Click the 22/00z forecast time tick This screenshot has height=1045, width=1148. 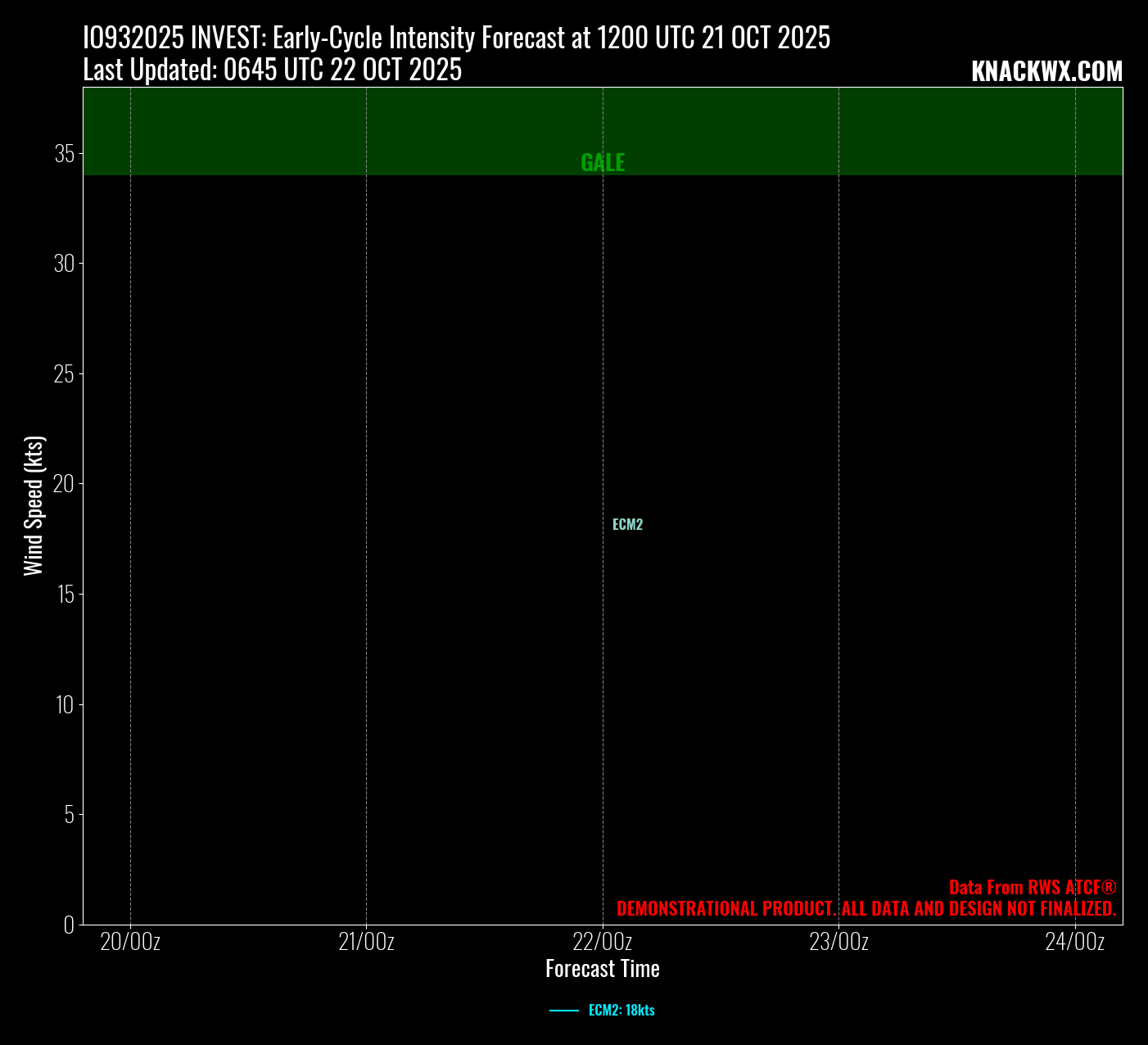coord(603,942)
